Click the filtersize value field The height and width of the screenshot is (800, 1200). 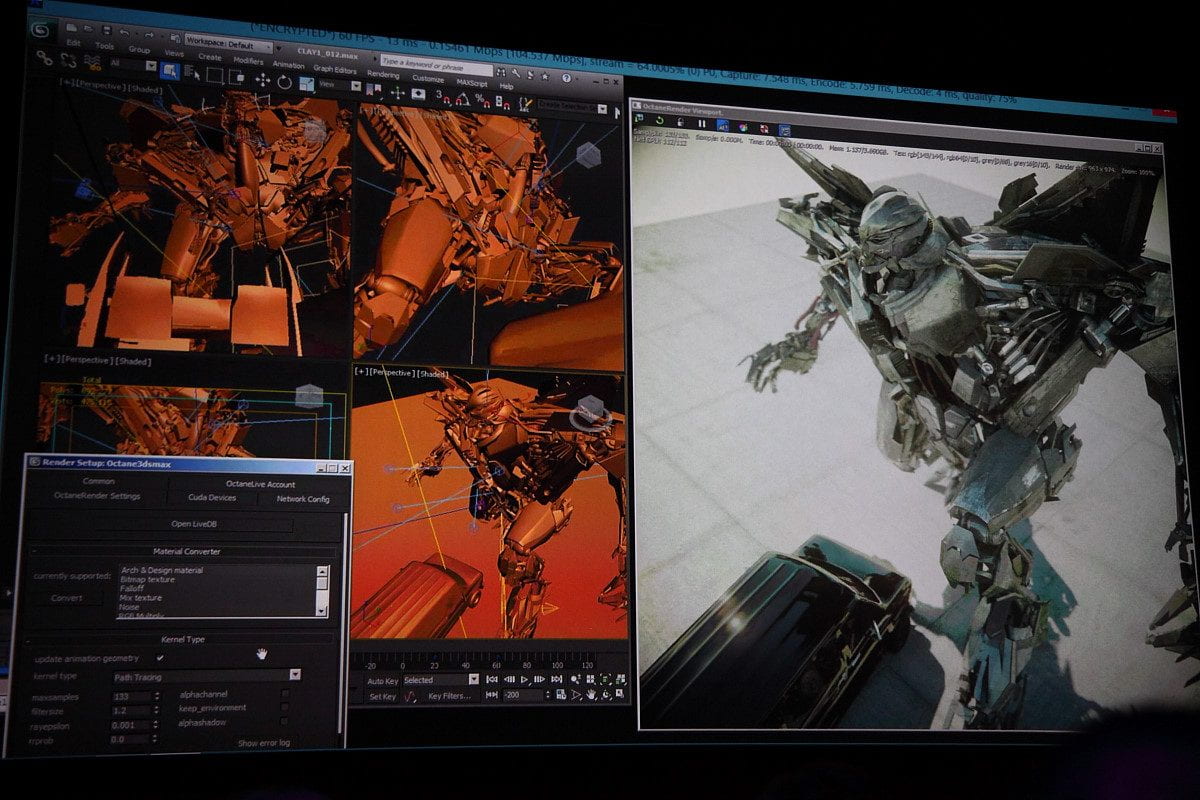click(129, 710)
